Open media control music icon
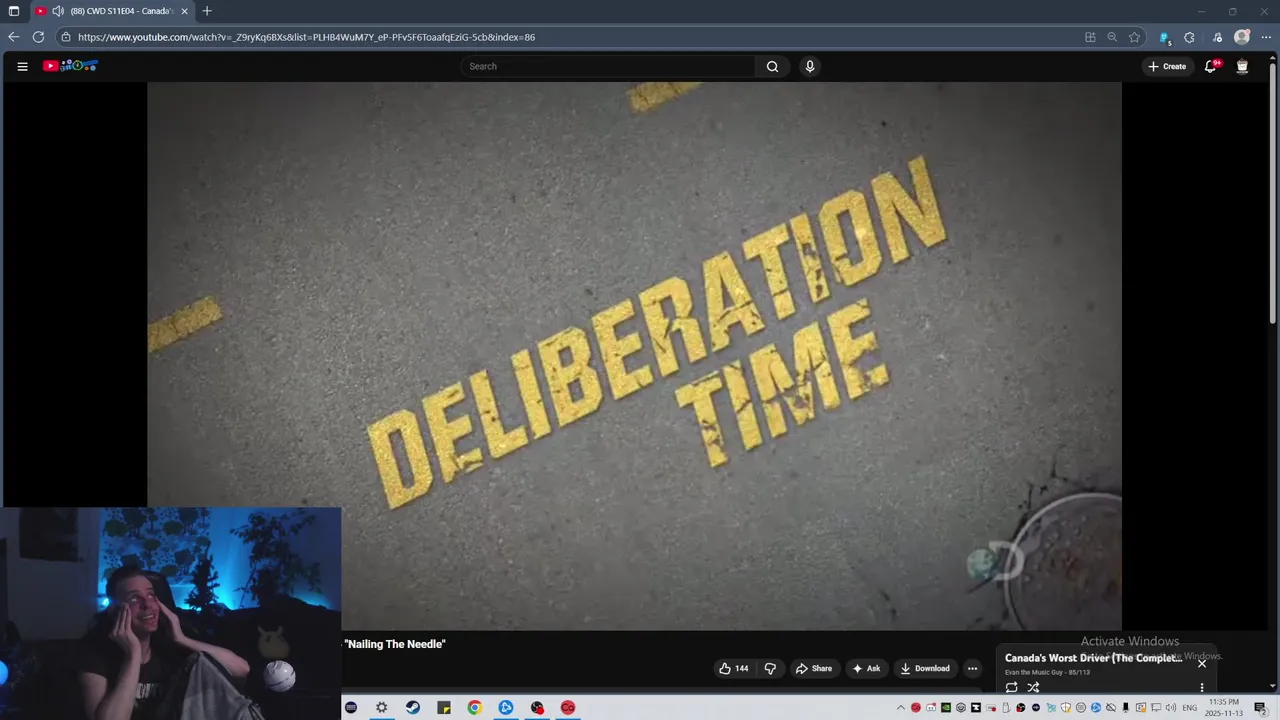The image size is (1280, 720). click(x=1217, y=37)
